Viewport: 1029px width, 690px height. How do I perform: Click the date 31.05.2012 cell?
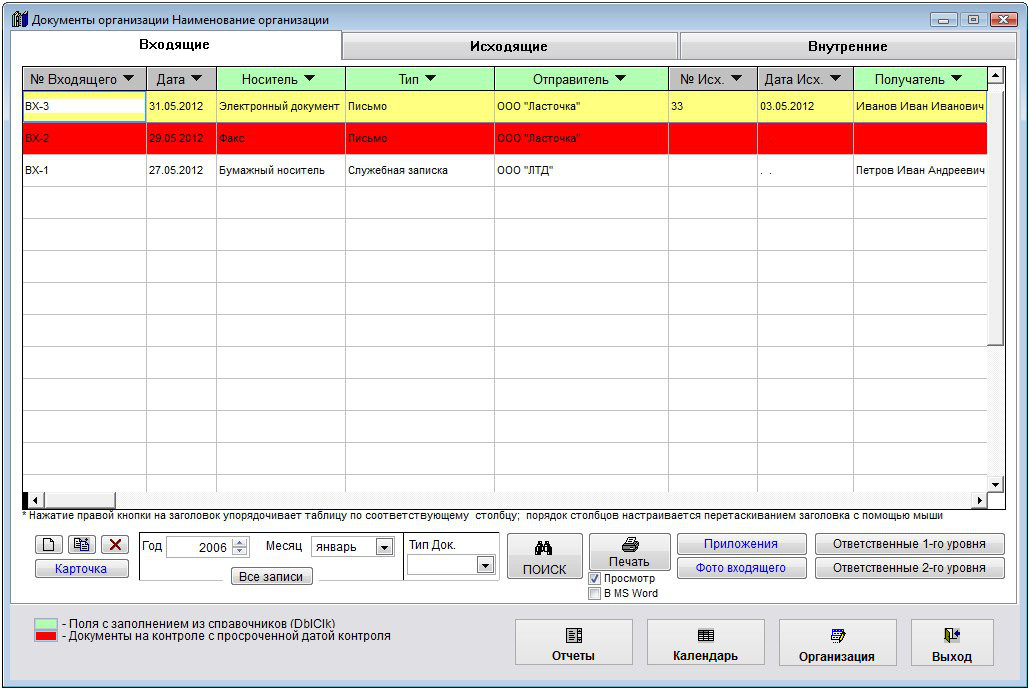tap(181, 106)
